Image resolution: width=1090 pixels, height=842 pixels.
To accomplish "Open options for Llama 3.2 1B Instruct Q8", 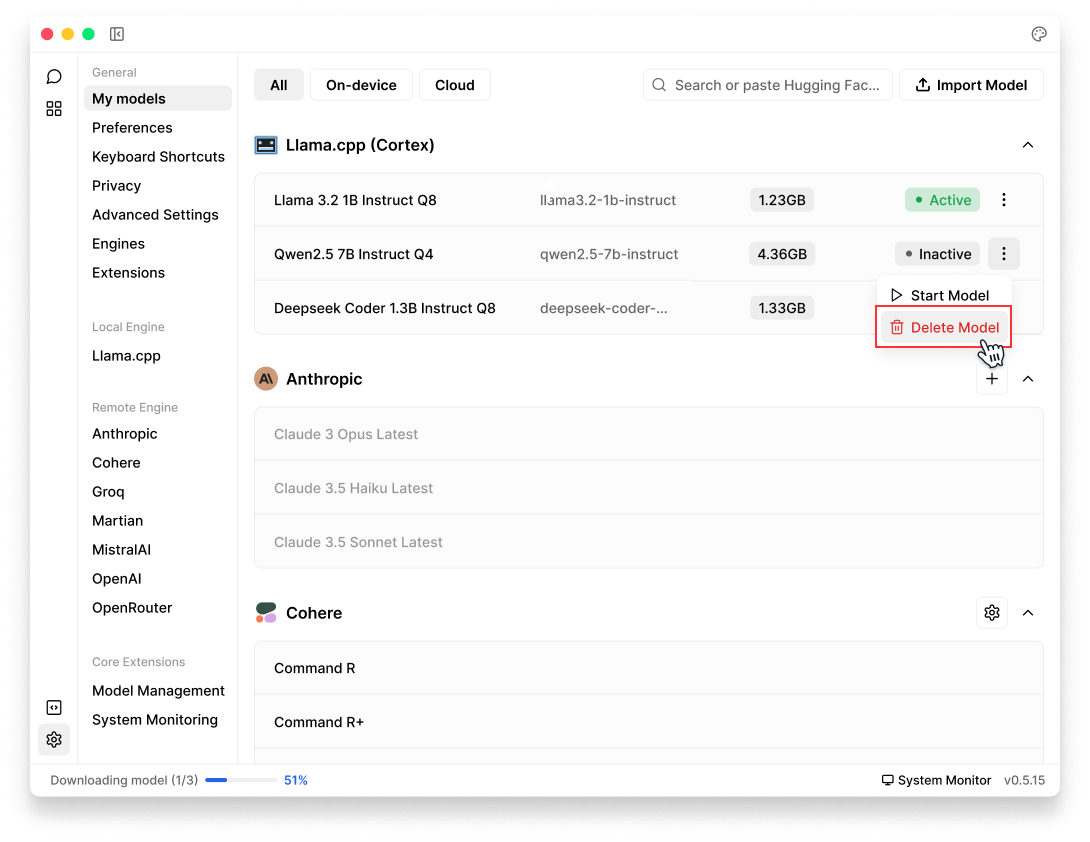I will [1003, 200].
